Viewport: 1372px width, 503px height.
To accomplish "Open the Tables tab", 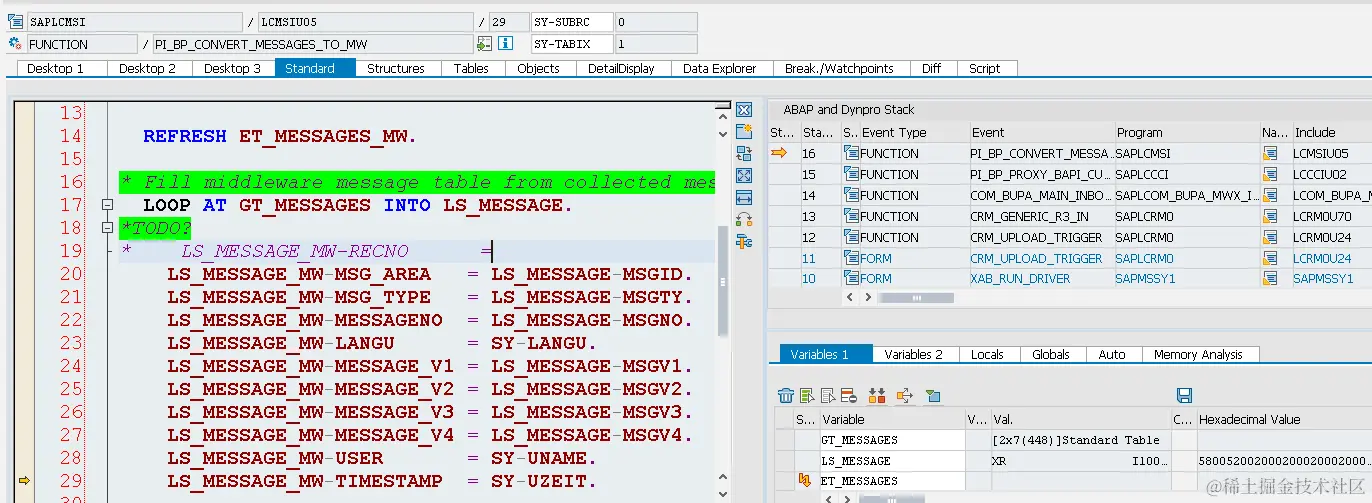I will [x=471, y=68].
